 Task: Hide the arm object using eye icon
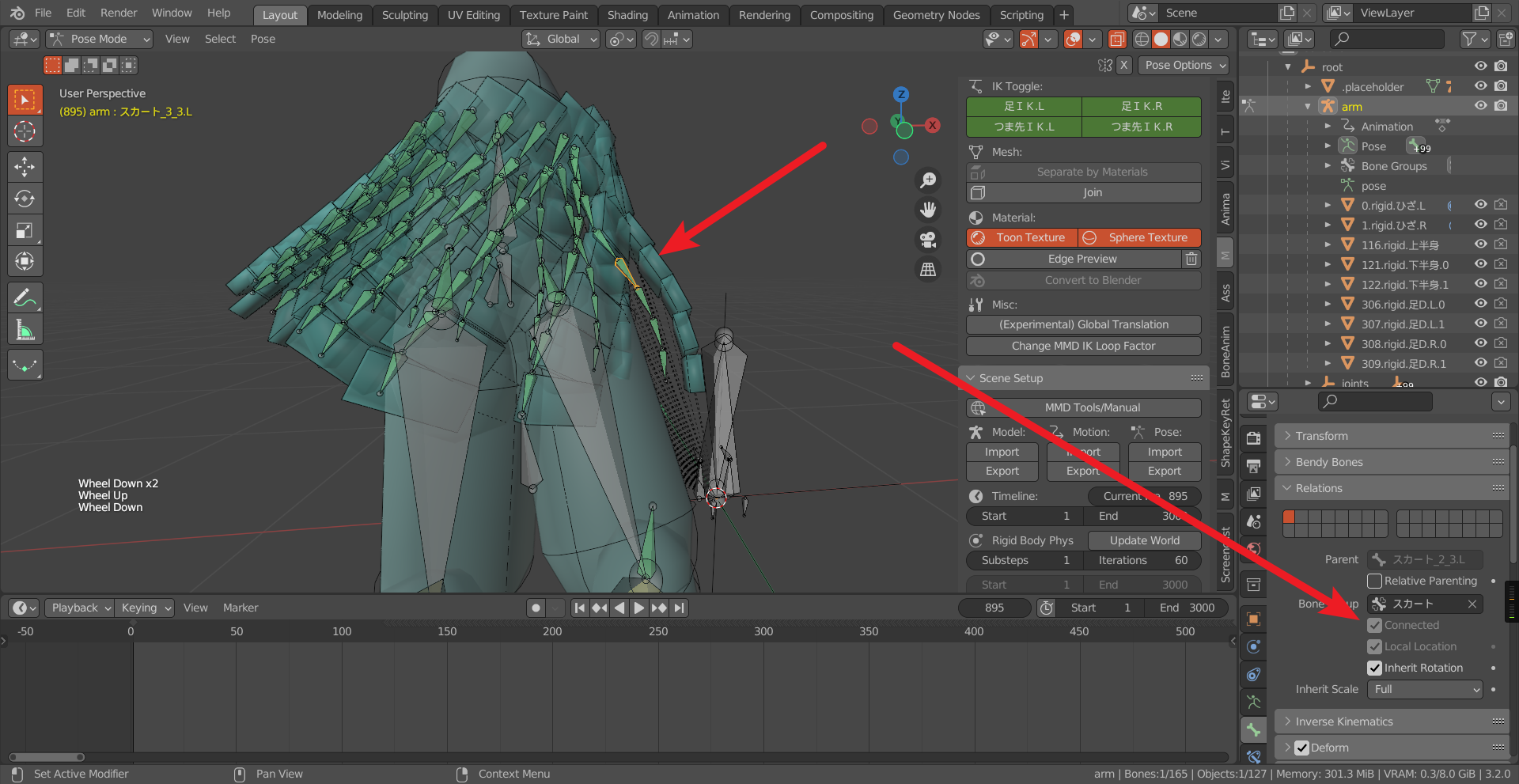click(x=1480, y=106)
